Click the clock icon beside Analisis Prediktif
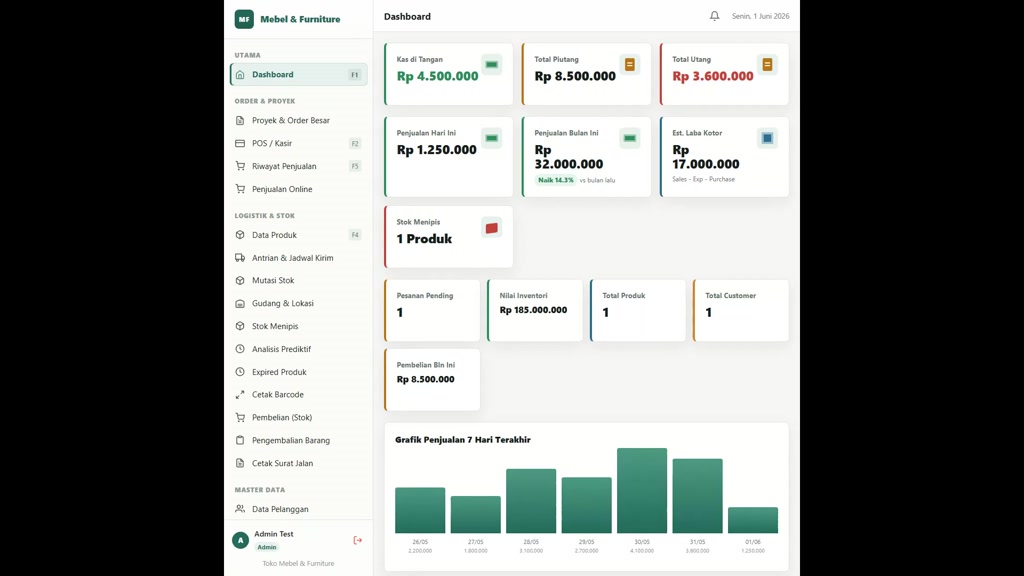Viewport: 1024px width, 576px height. pyautogui.click(x=240, y=349)
